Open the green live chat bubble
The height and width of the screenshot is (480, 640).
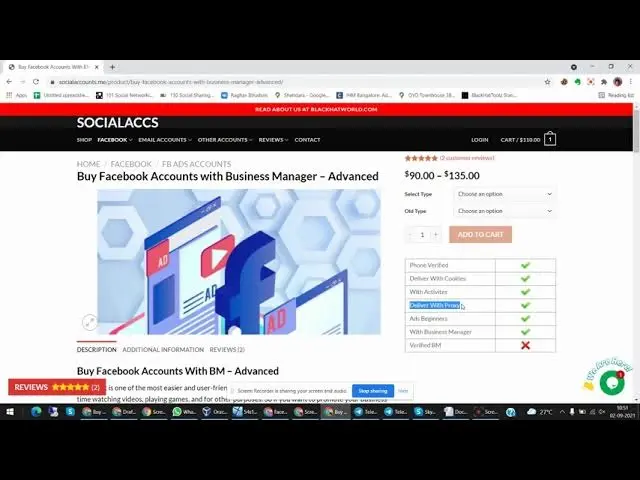(611, 382)
